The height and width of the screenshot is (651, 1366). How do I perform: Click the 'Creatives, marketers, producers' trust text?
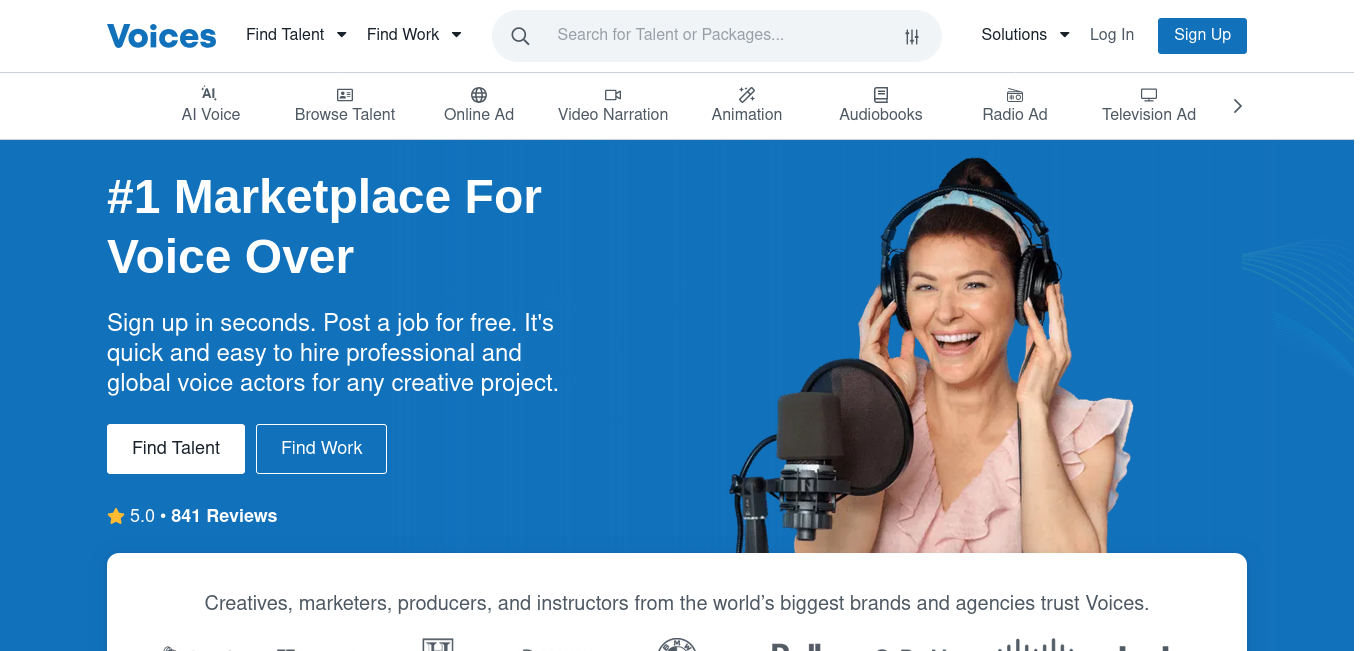pyautogui.click(x=677, y=603)
